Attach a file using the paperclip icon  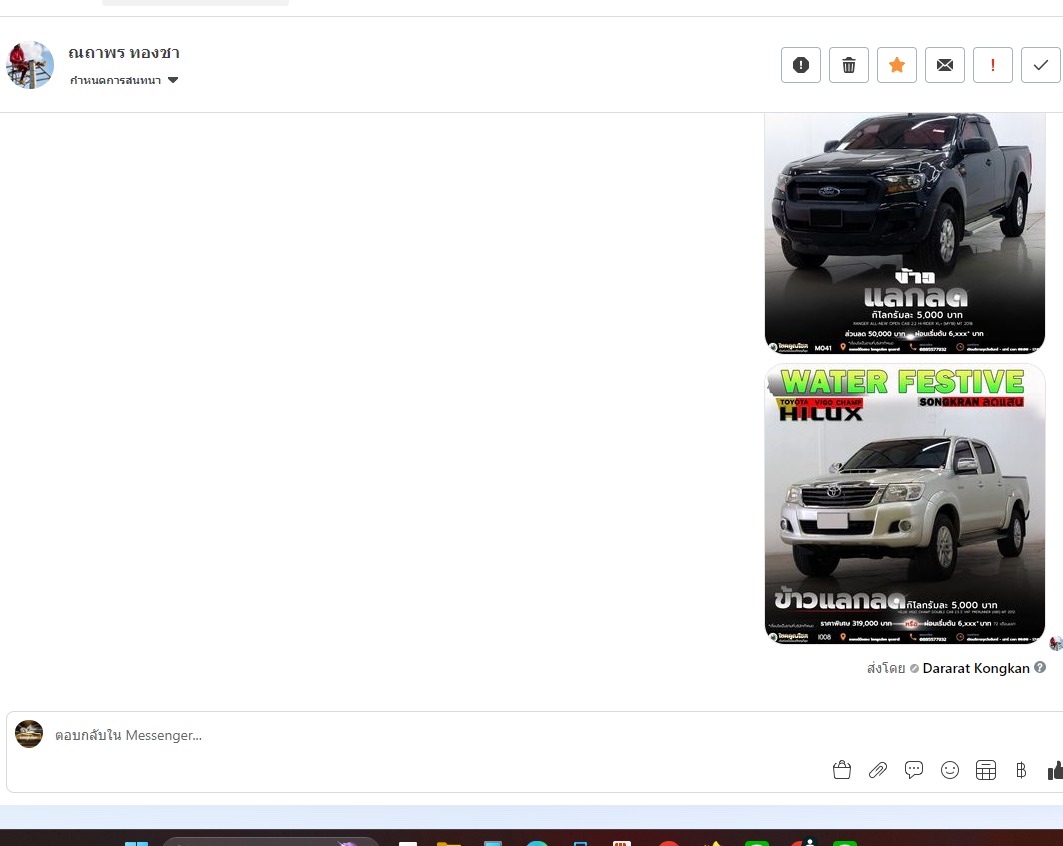point(878,770)
